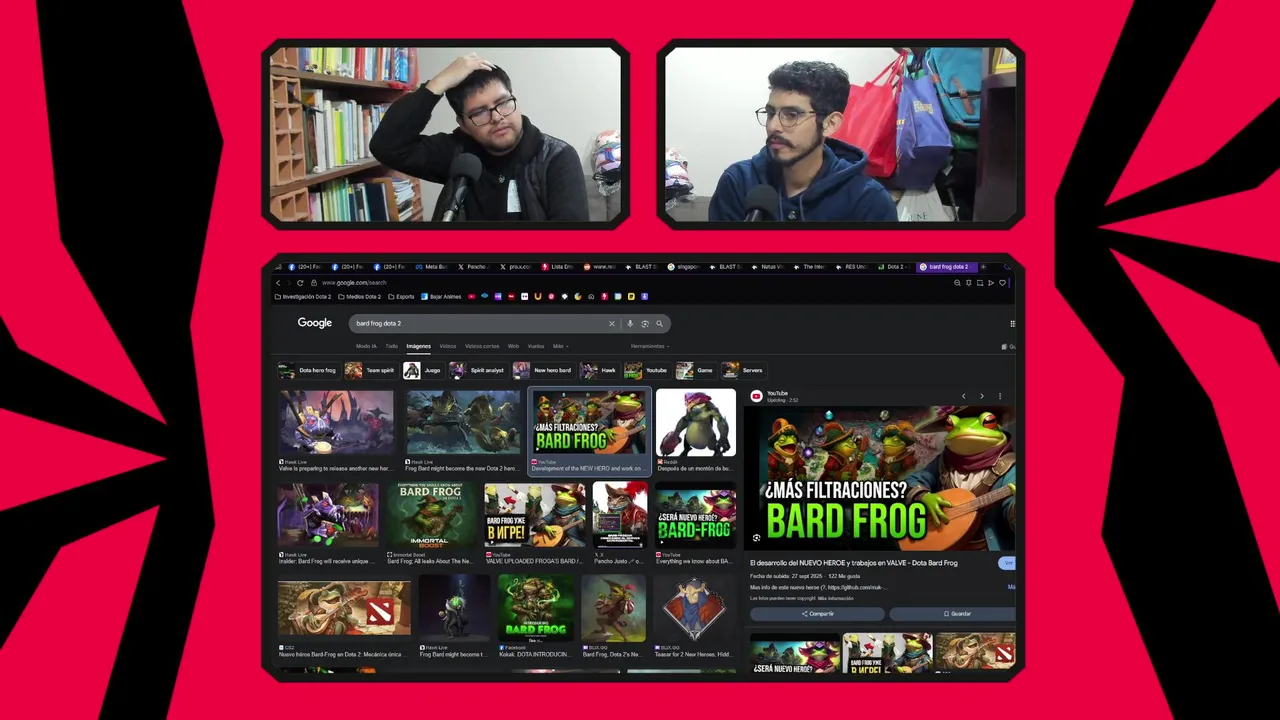Image resolution: width=1280 pixels, height=720 pixels.
Task: Show previous image in the preview panel
Action: point(964,396)
